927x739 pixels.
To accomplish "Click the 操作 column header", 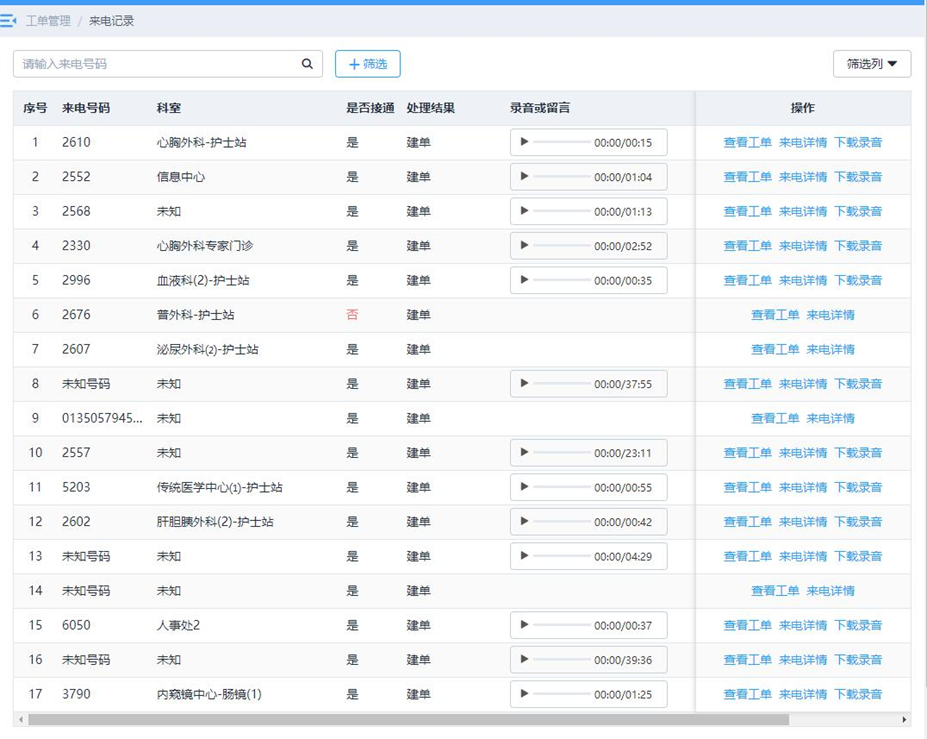I will (803, 108).
